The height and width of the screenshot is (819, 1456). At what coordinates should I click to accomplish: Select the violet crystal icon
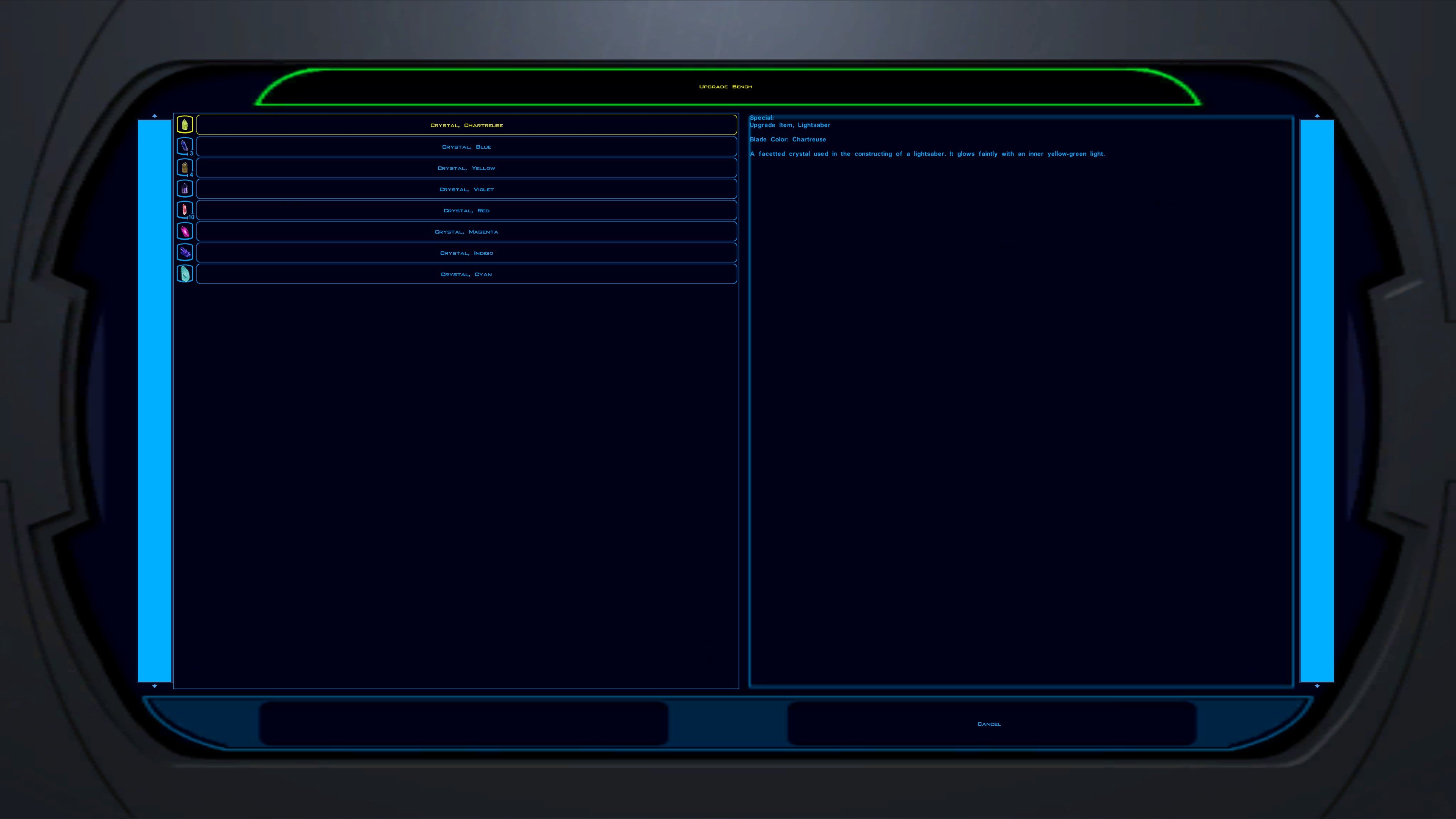click(185, 189)
